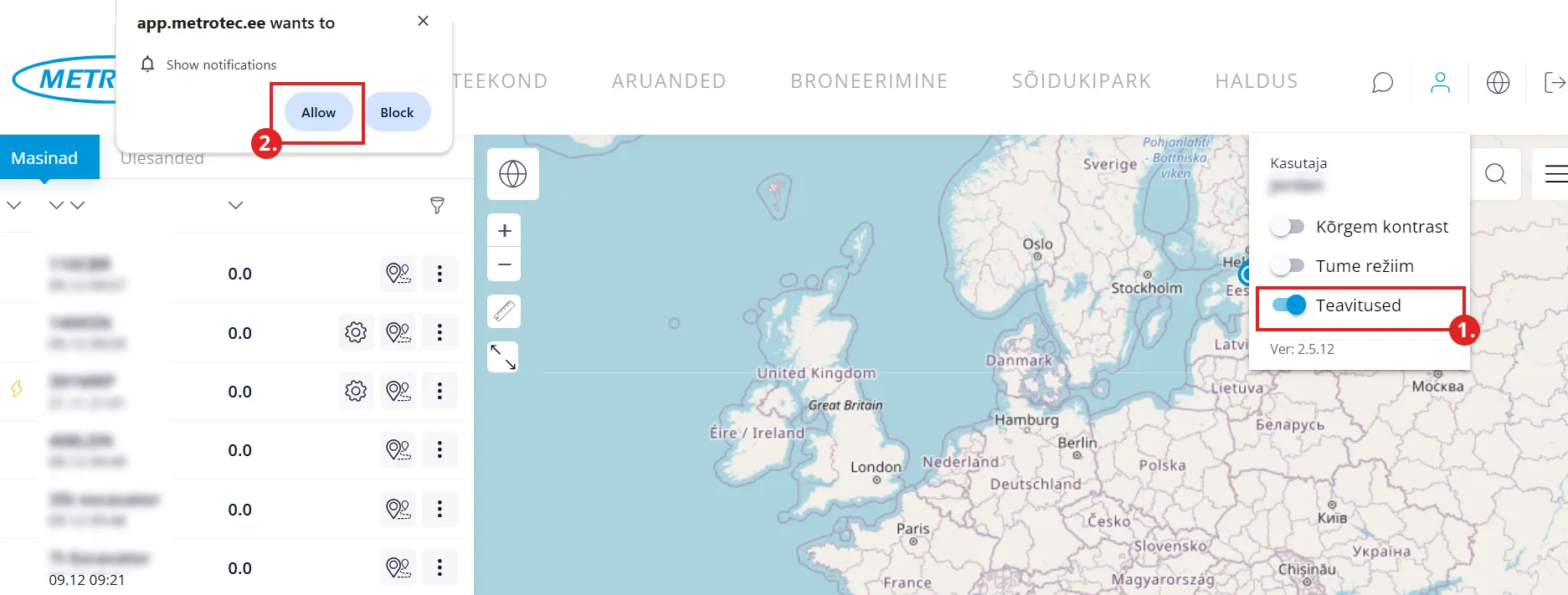Toggle the Kõrgem kontrast switch
The image size is (1568, 595).
[1288, 227]
